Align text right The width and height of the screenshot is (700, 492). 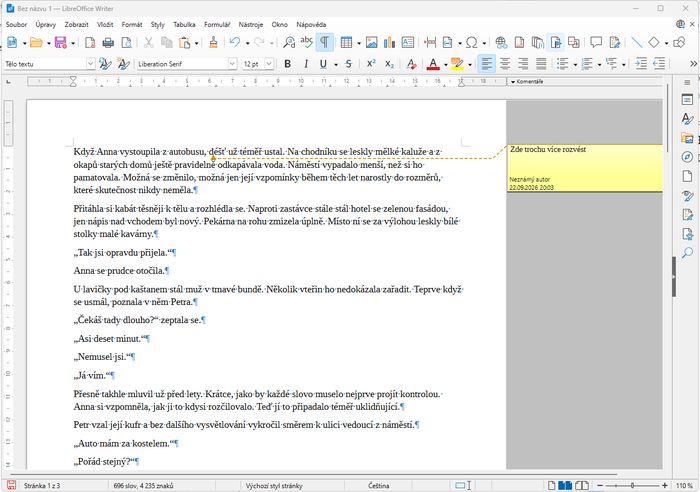[x=523, y=64]
